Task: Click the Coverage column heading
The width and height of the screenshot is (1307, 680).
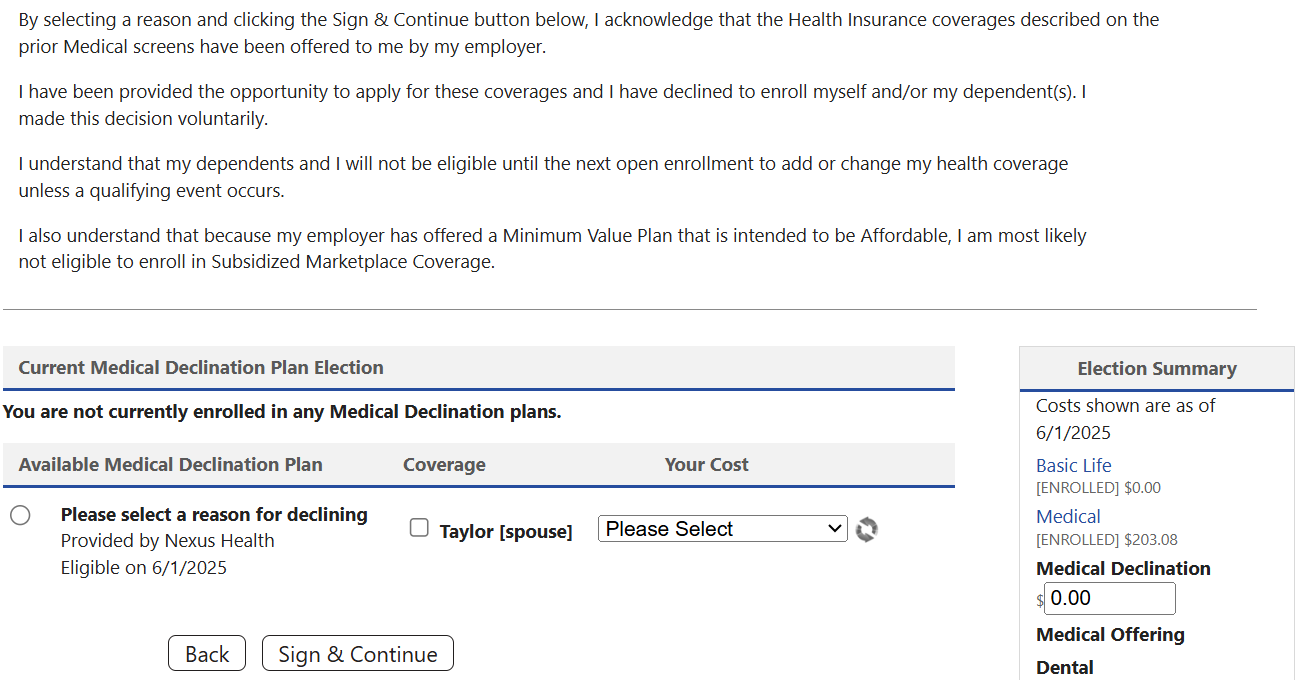Action: point(444,464)
